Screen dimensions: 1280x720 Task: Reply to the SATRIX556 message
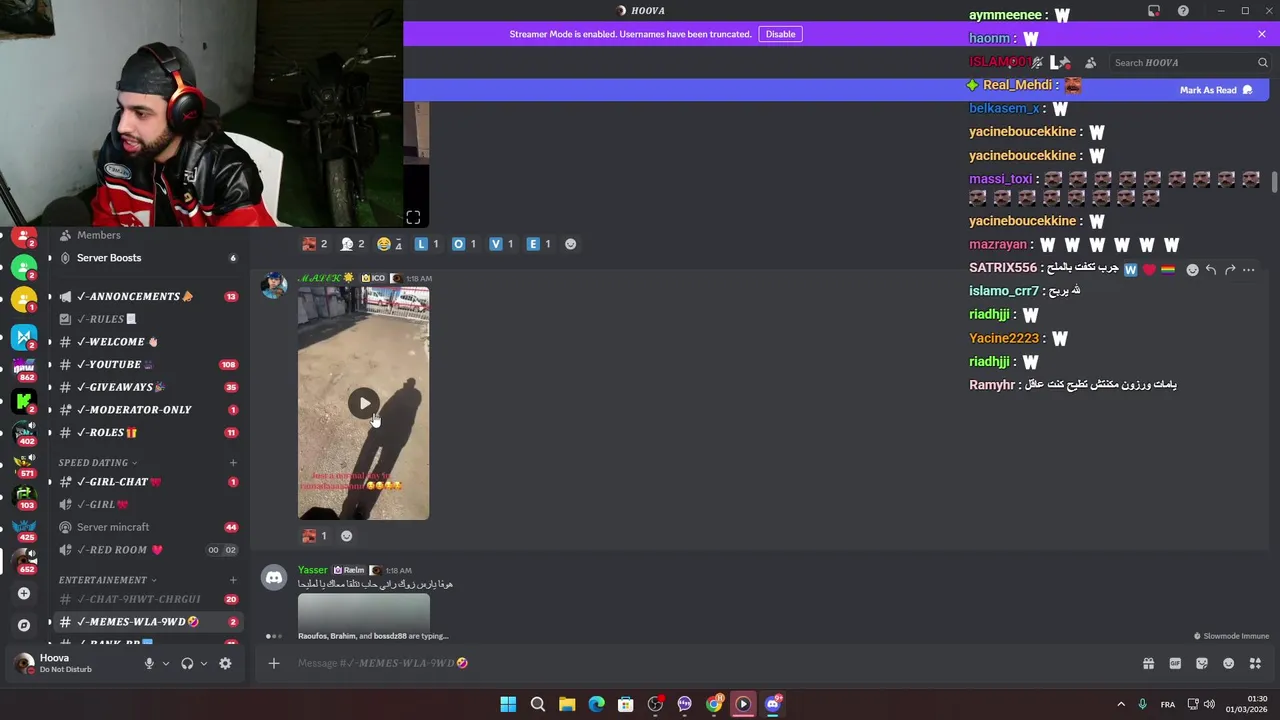1211,270
